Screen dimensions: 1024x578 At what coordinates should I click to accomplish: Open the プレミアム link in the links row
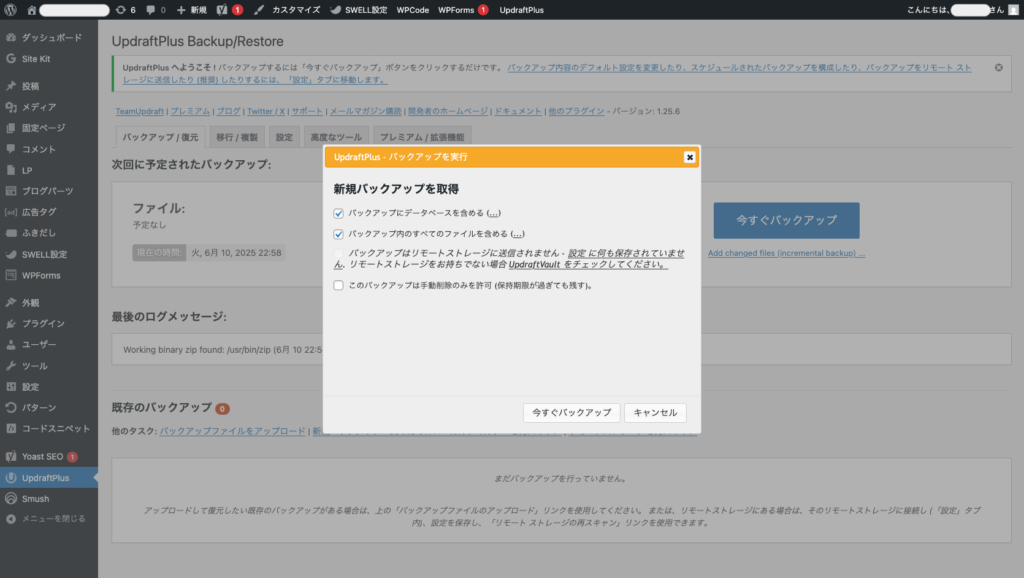[190, 111]
